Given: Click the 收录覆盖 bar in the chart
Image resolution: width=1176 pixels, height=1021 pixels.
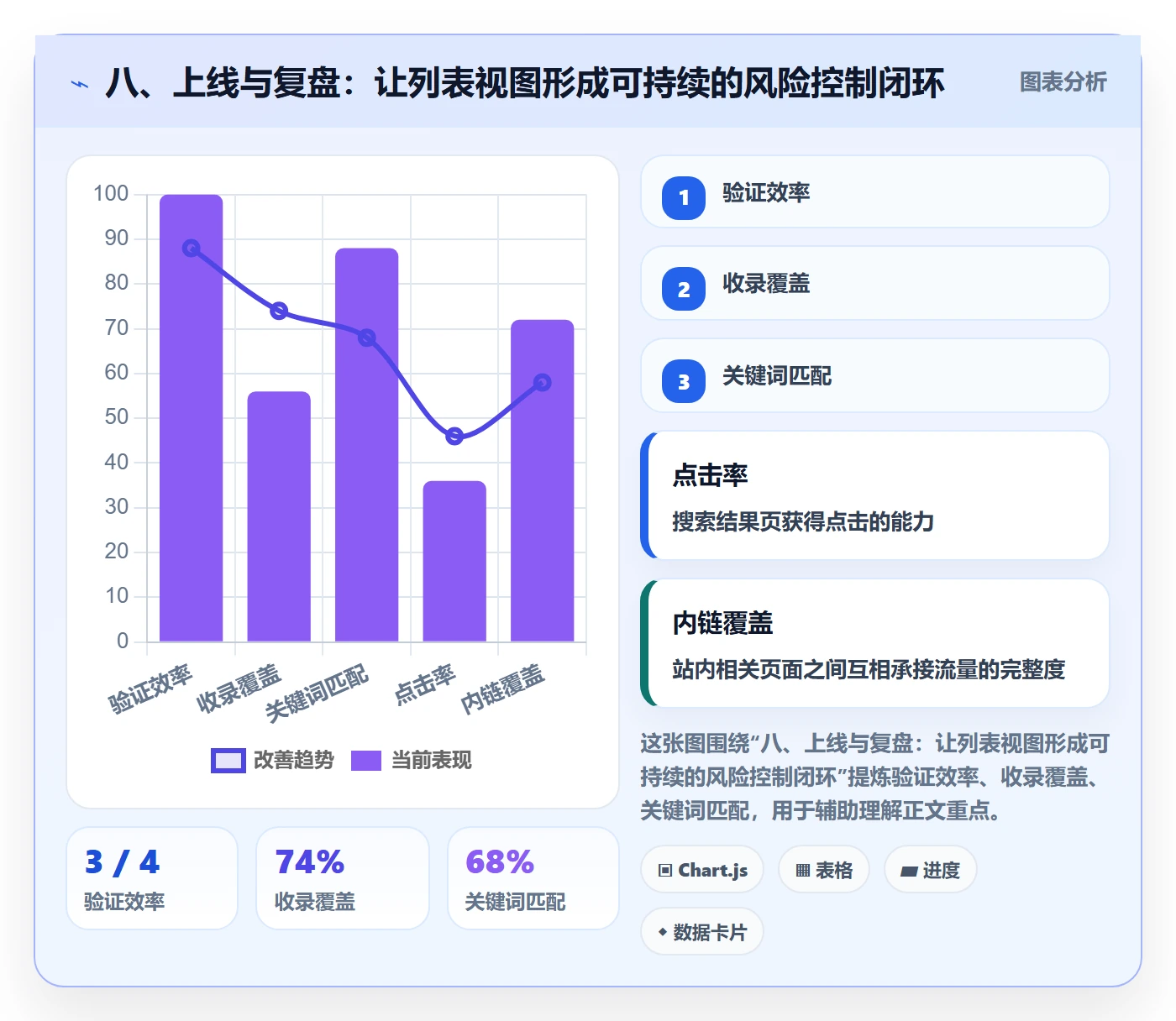Looking at the screenshot, I should pyautogui.click(x=279, y=516).
